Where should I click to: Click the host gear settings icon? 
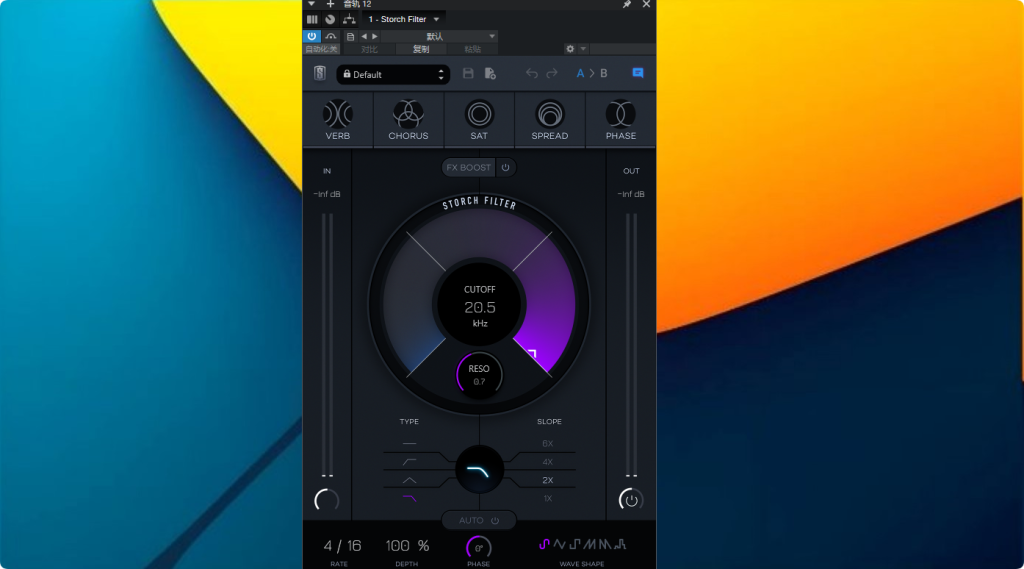(x=570, y=49)
